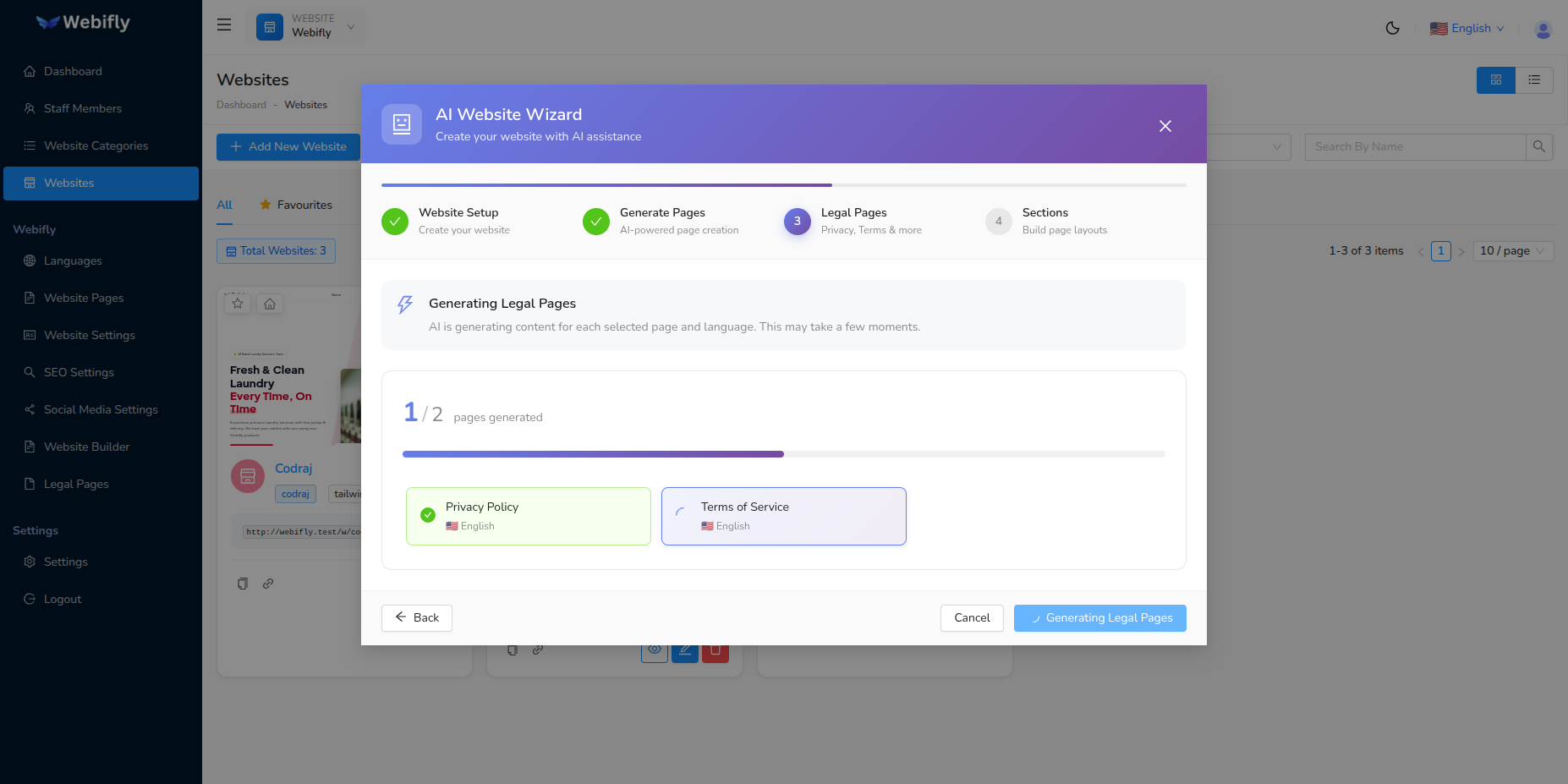Open link icon under Codraj URL
1568x784 pixels.
268,584
